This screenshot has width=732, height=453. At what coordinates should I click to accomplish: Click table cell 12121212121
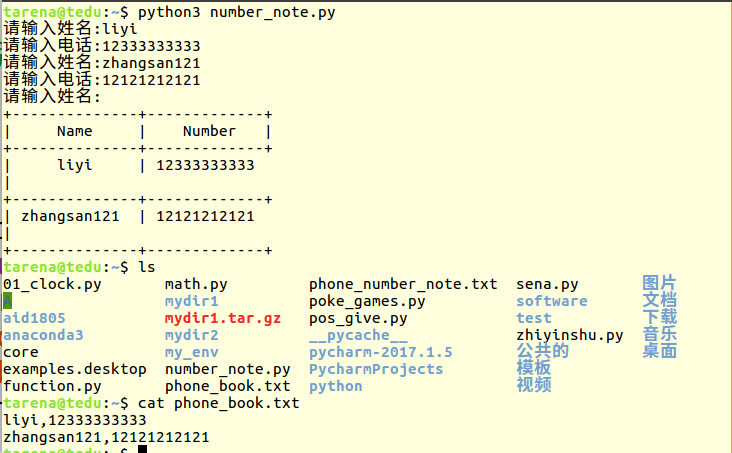(205, 216)
